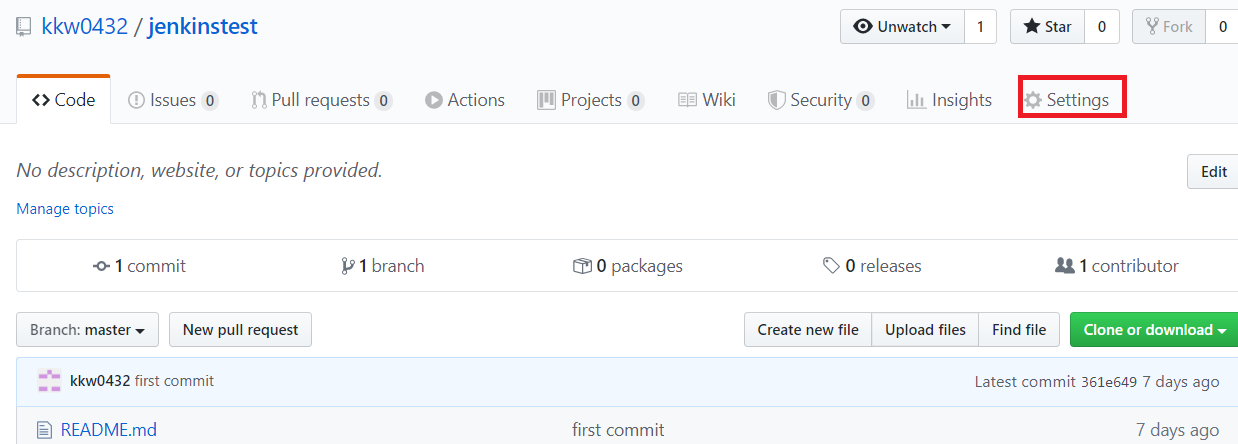Click the Manage topics link
Screen dimensions: 1238x444
[65, 209]
